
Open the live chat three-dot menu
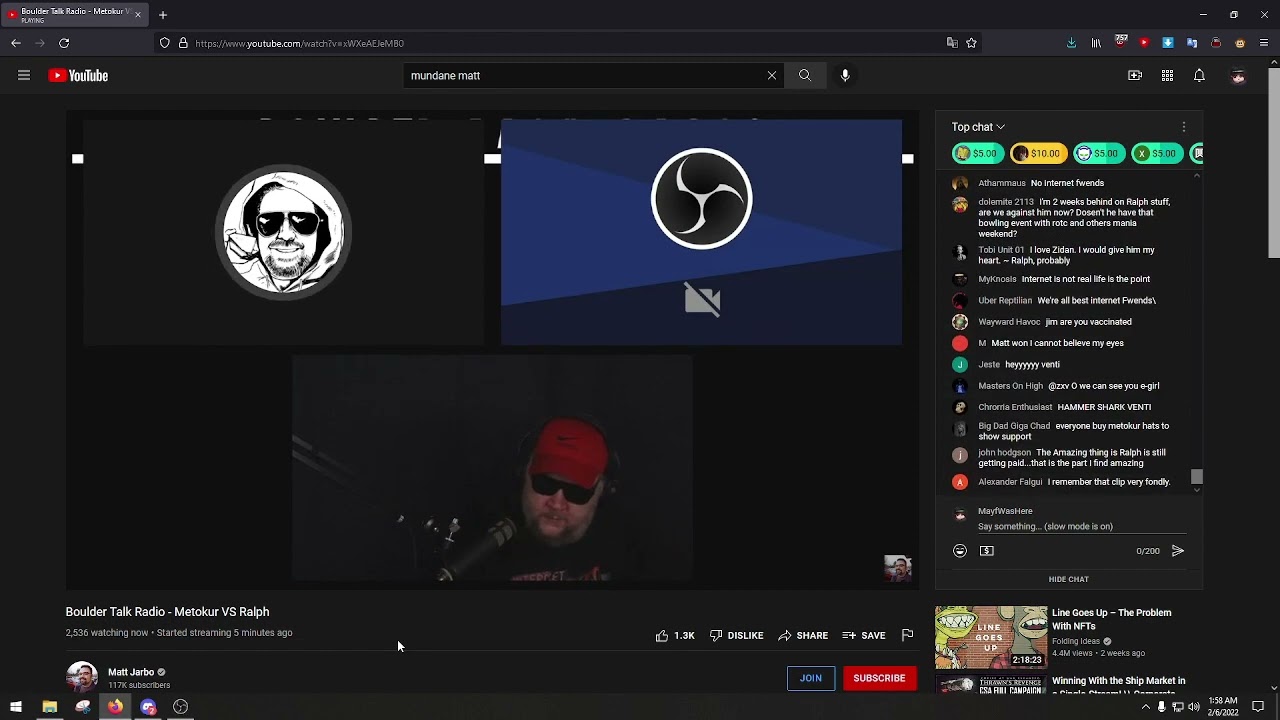coord(1184,127)
